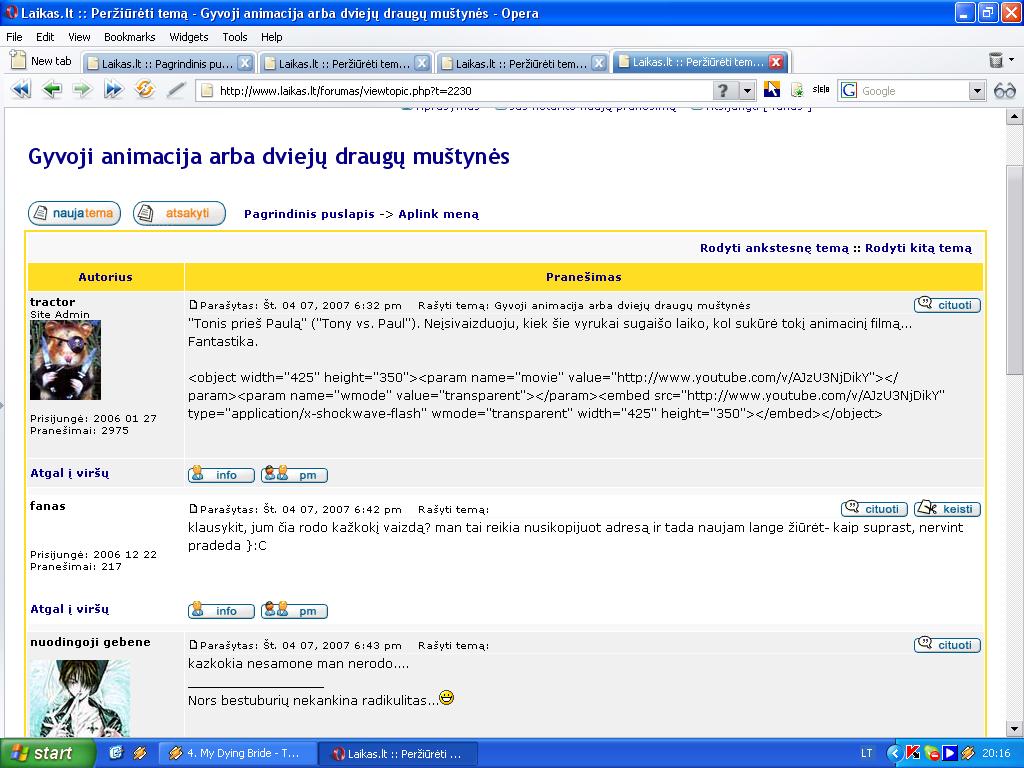Viewport: 1024px width, 768px height.
Task: Click the wand icon in the toolbar
Action: click(176, 90)
